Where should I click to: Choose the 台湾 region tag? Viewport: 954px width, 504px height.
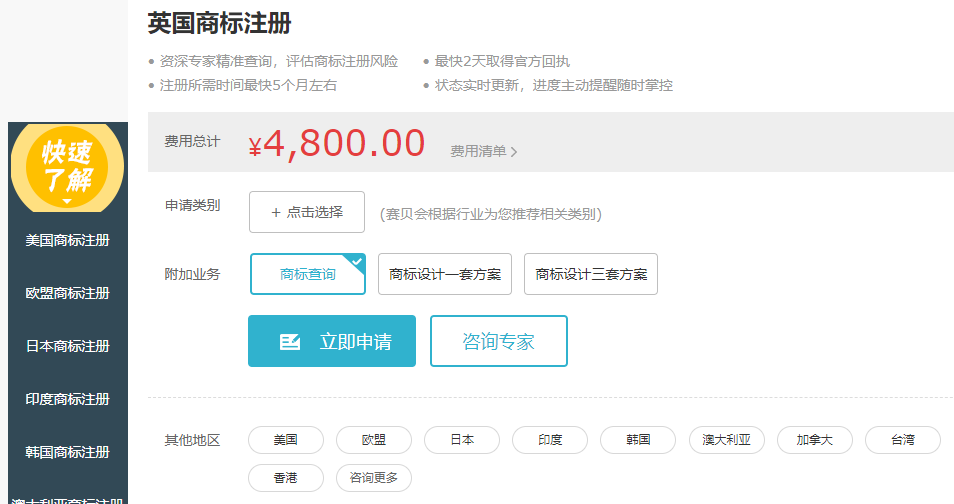coord(903,440)
